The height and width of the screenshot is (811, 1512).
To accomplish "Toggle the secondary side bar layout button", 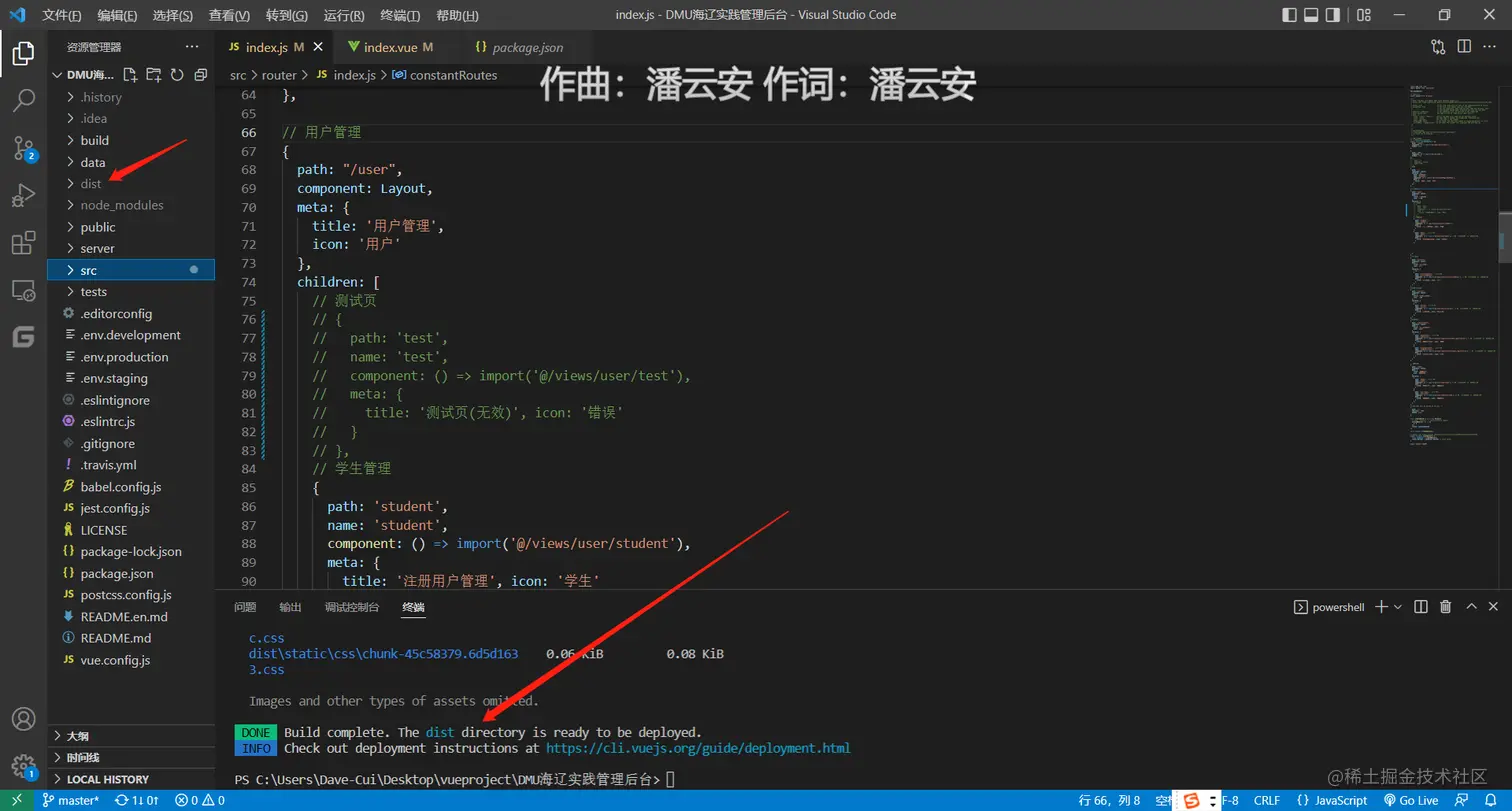I will [1334, 15].
